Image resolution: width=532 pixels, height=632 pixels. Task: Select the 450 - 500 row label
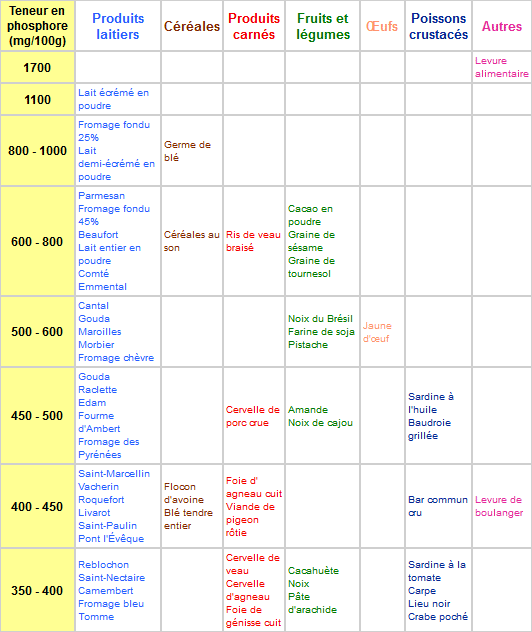pyautogui.click(x=37, y=416)
